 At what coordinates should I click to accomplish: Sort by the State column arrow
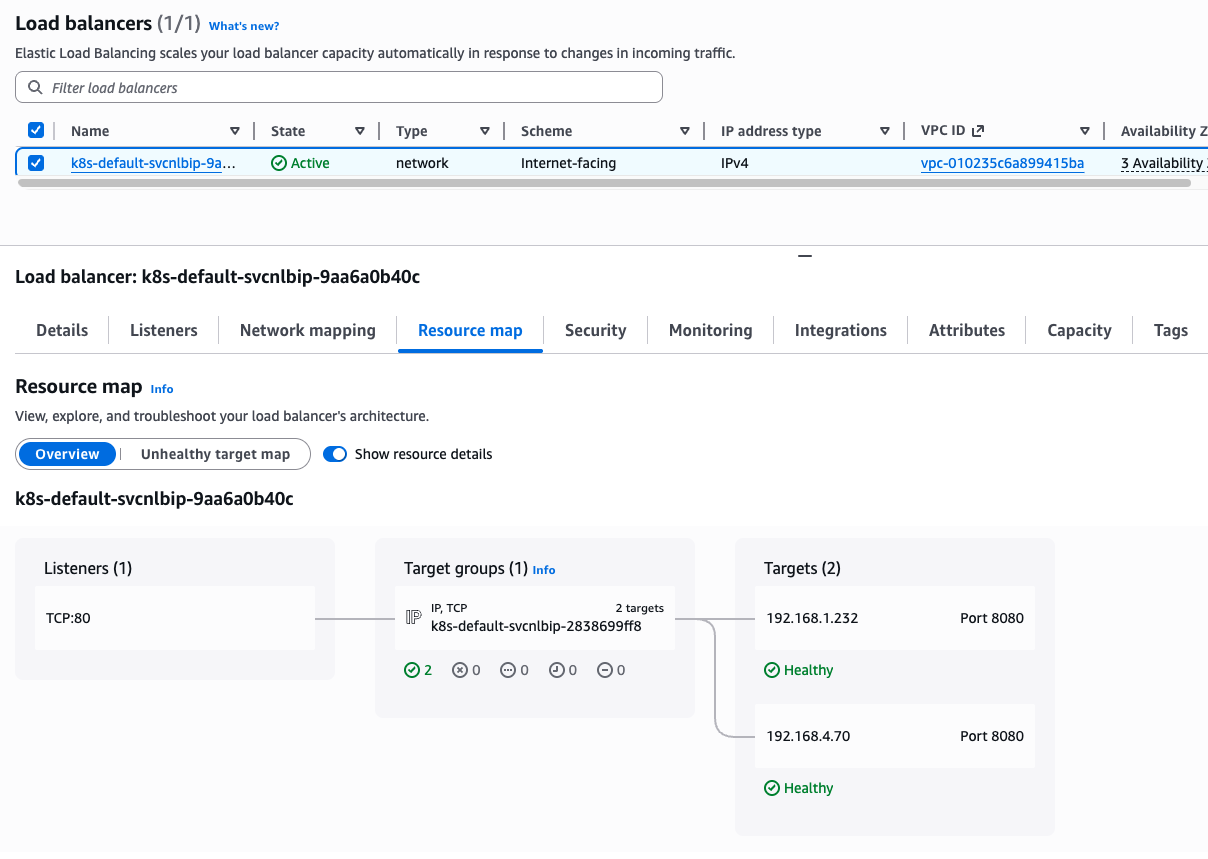(x=360, y=131)
